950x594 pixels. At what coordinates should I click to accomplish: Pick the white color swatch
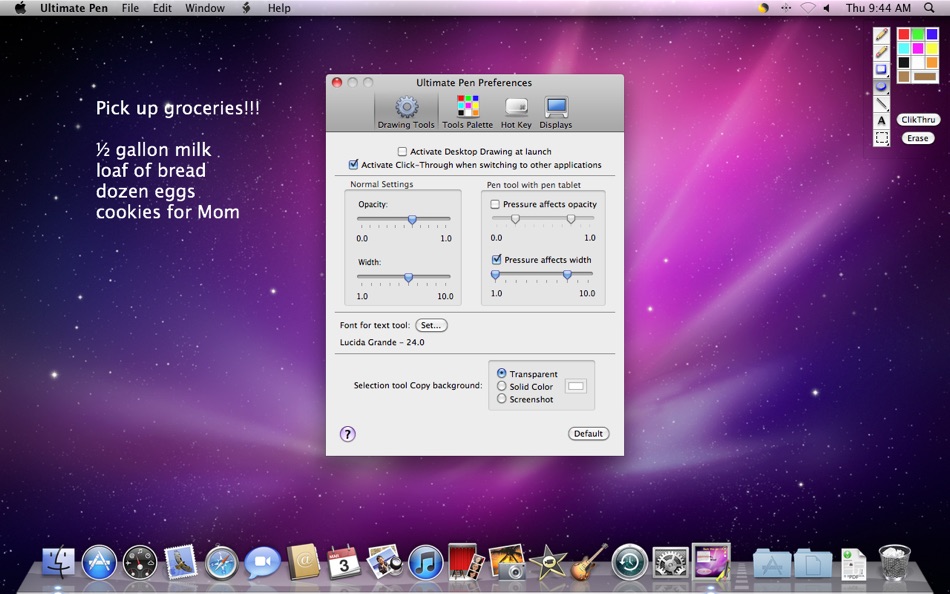tap(918, 62)
